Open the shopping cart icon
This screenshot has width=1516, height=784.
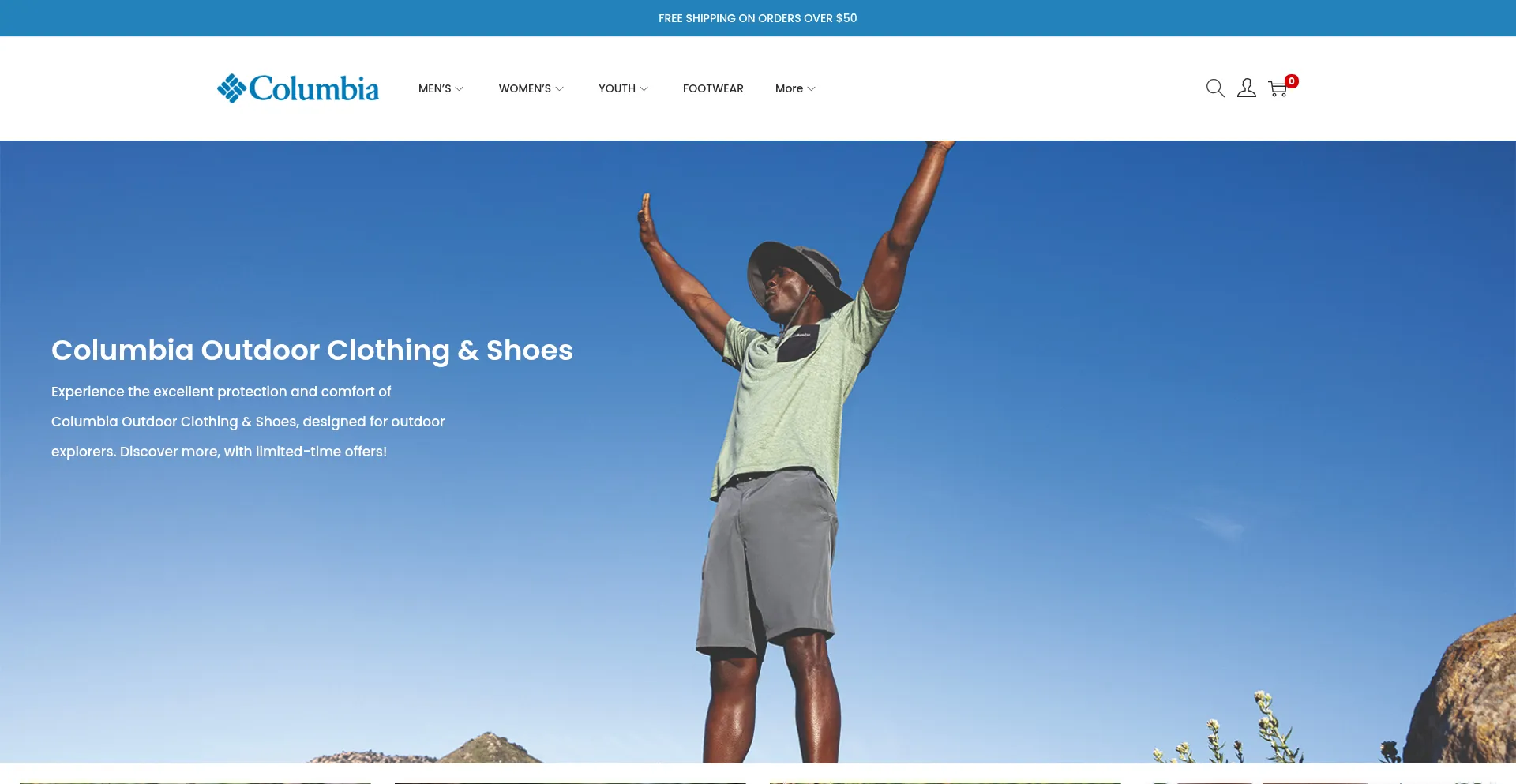[x=1278, y=89]
